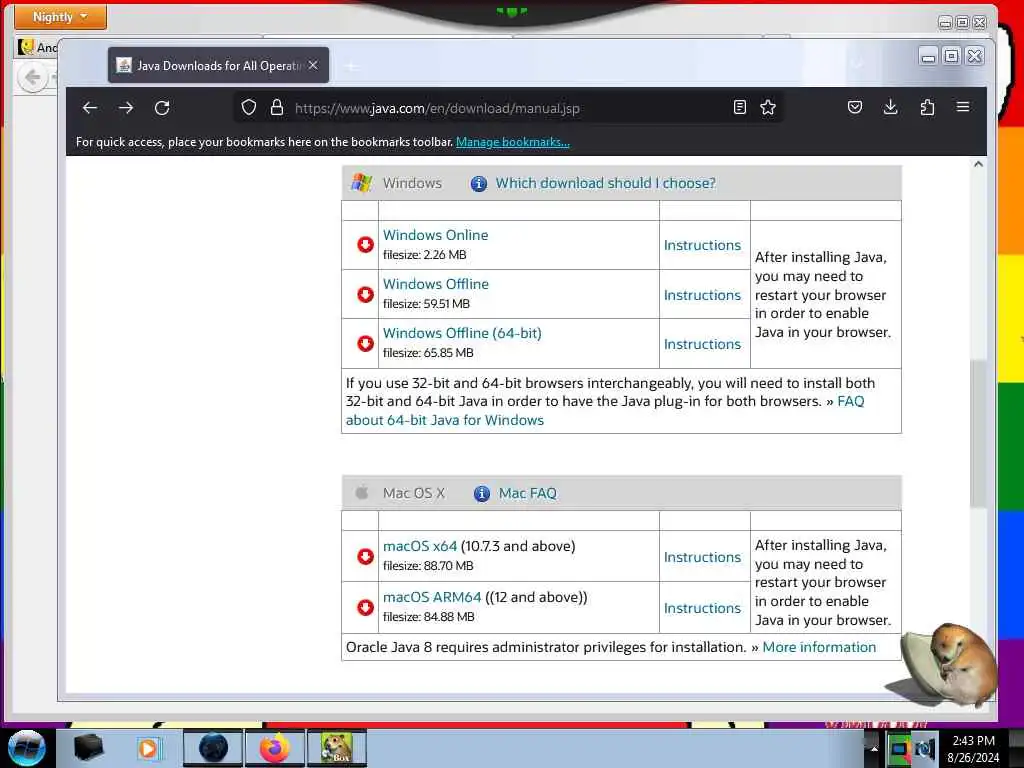Click red download arrow for Windows Online
This screenshot has height=768, width=1024.
(x=365, y=244)
